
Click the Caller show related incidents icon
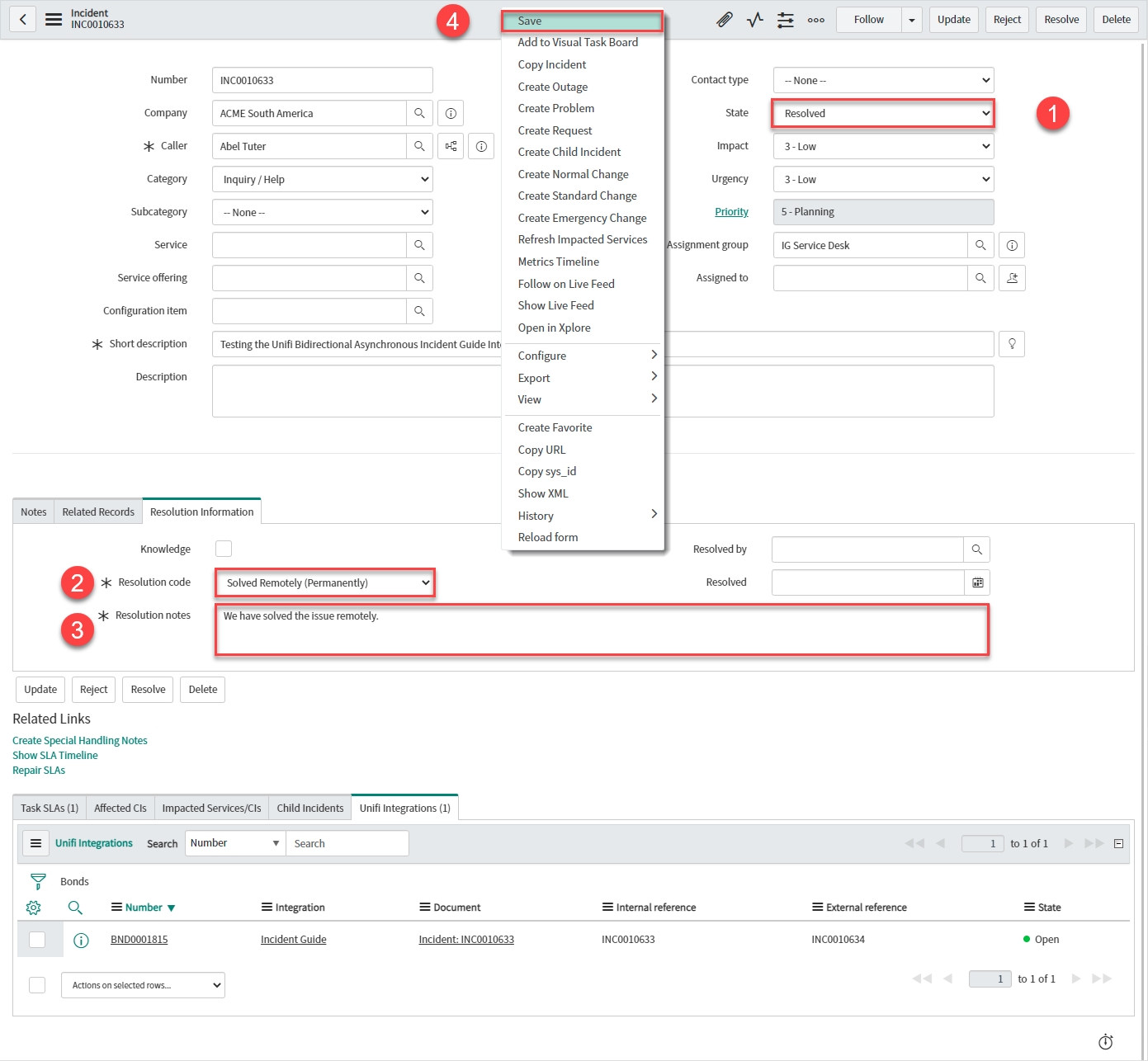point(451,146)
